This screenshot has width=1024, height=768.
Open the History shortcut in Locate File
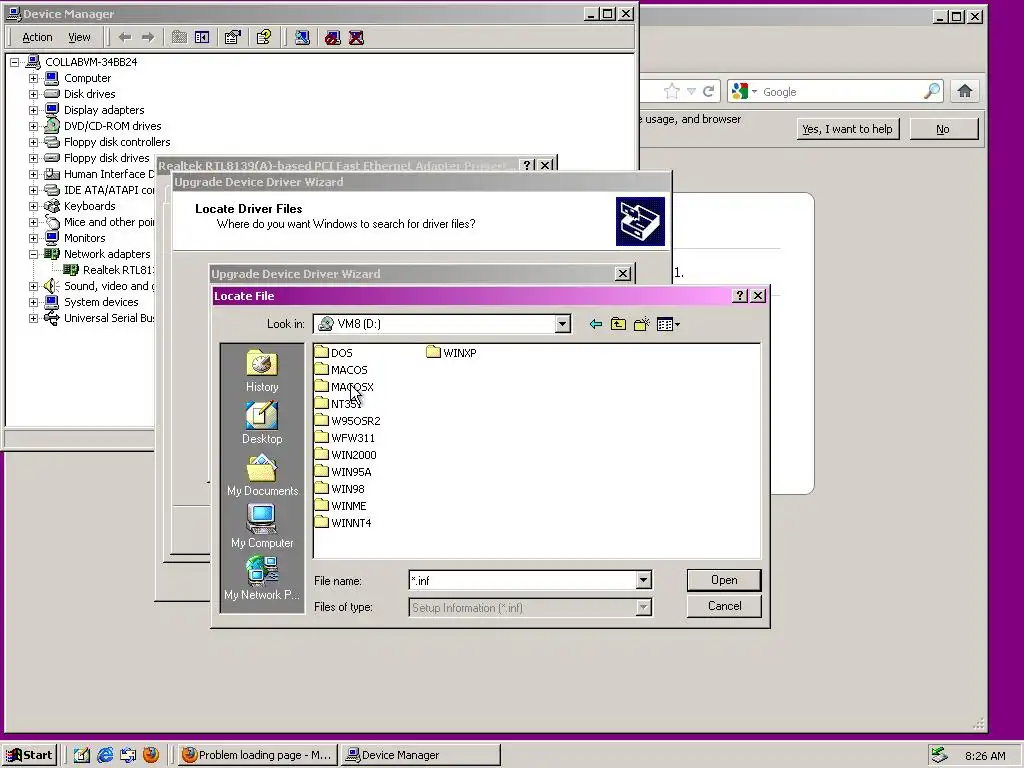click(262, 370)
